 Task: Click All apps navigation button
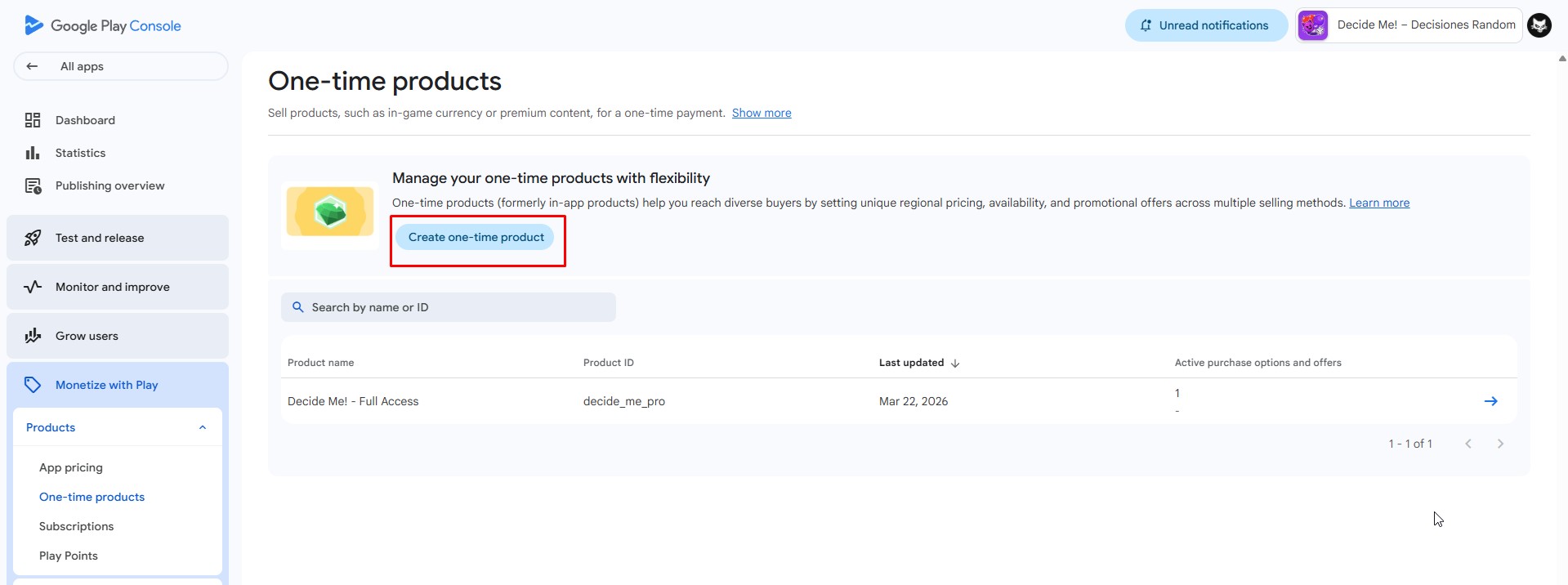tap(121, 66)
